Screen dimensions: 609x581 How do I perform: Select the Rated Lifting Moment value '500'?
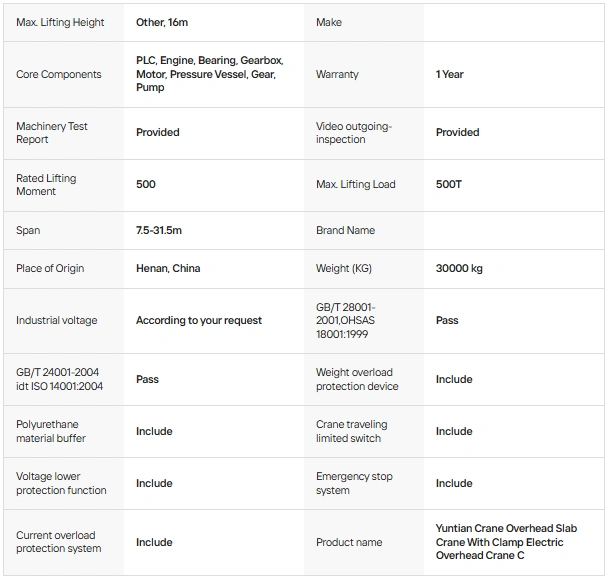pos(146,184)
